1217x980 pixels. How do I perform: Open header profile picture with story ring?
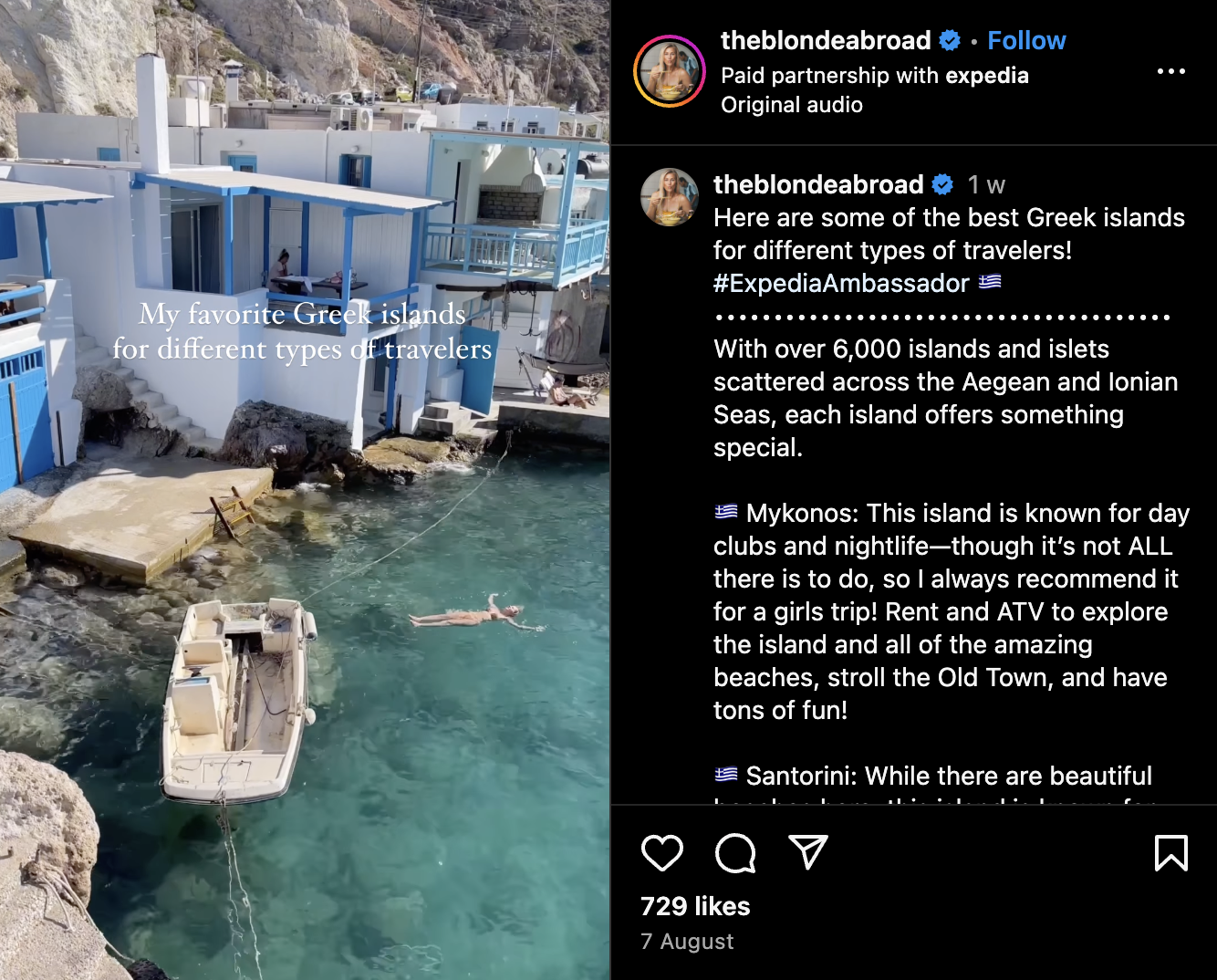click(670, 71)
